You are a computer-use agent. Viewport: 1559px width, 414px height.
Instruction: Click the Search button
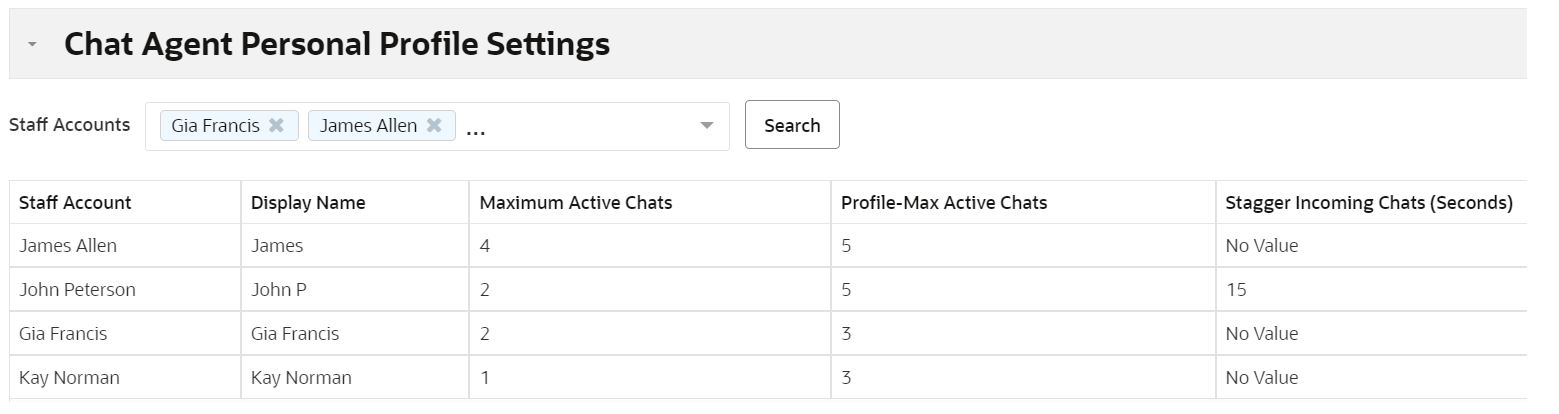click(792, 125)
